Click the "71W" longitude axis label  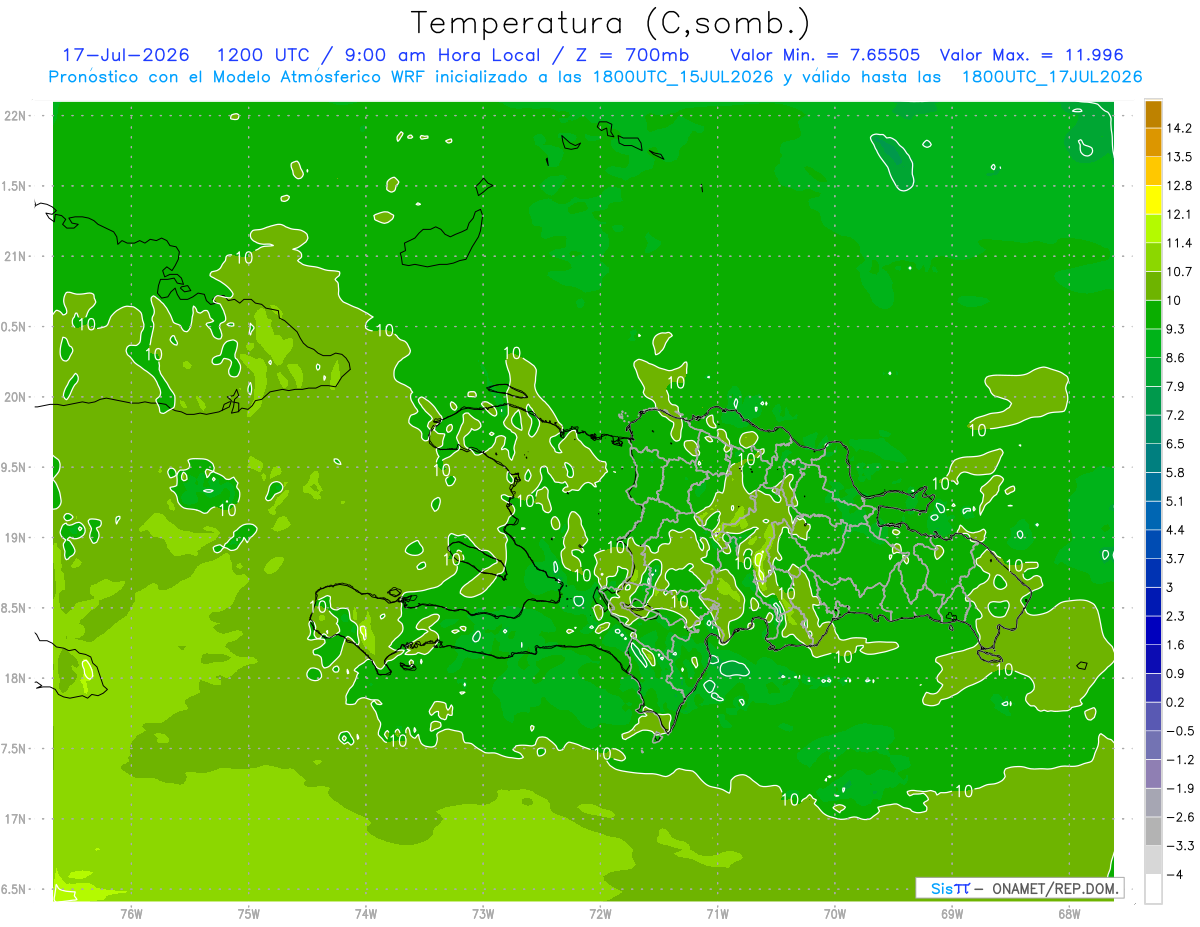[717, 914]
